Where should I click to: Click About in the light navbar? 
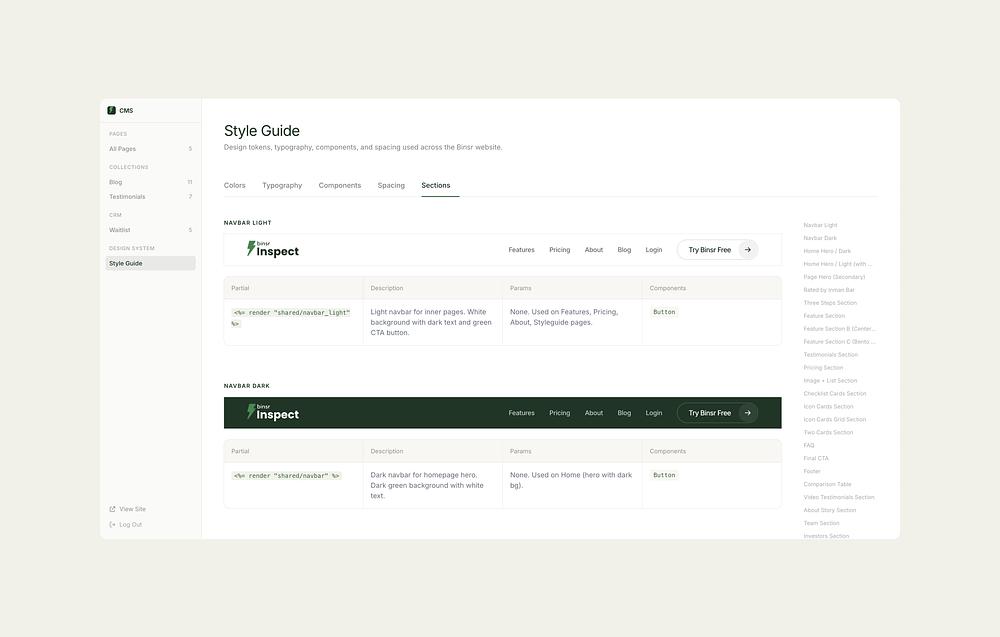click(x=594, y=250)
